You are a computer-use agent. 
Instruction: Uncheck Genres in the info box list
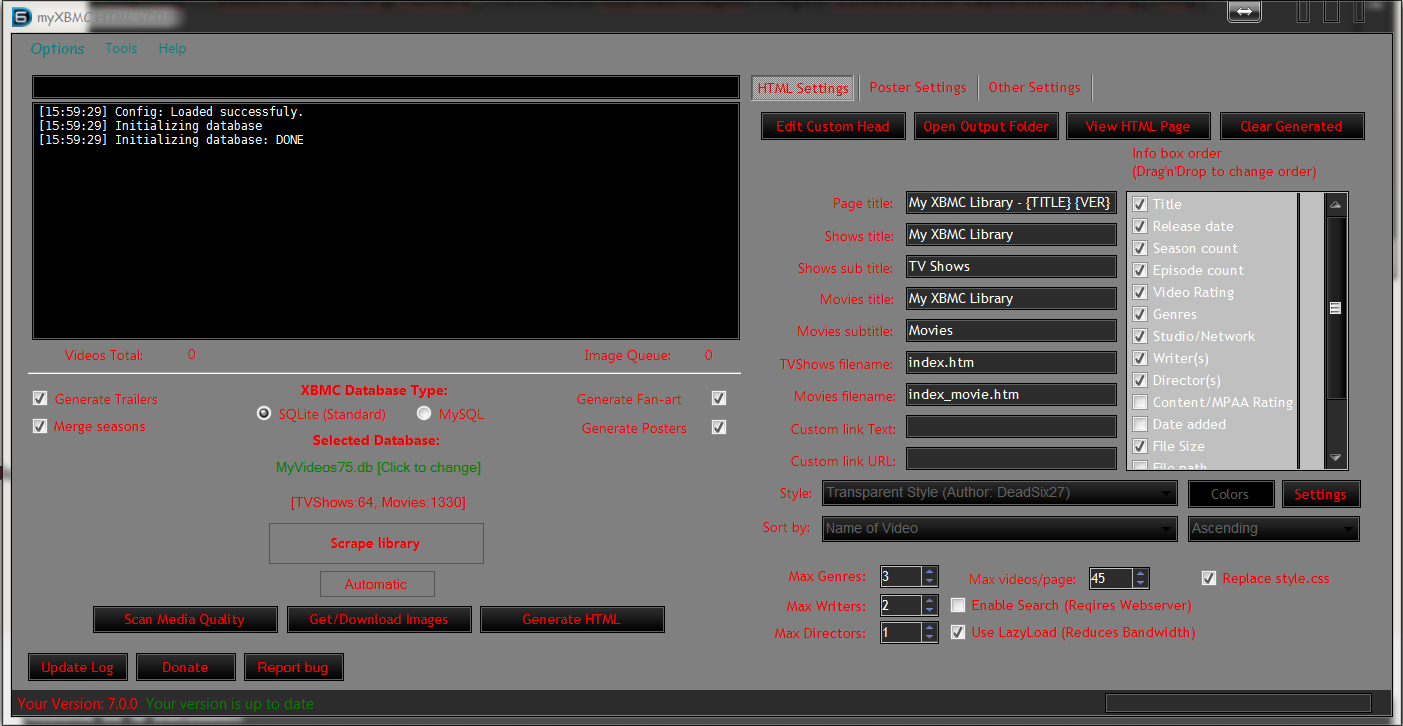1140,314
